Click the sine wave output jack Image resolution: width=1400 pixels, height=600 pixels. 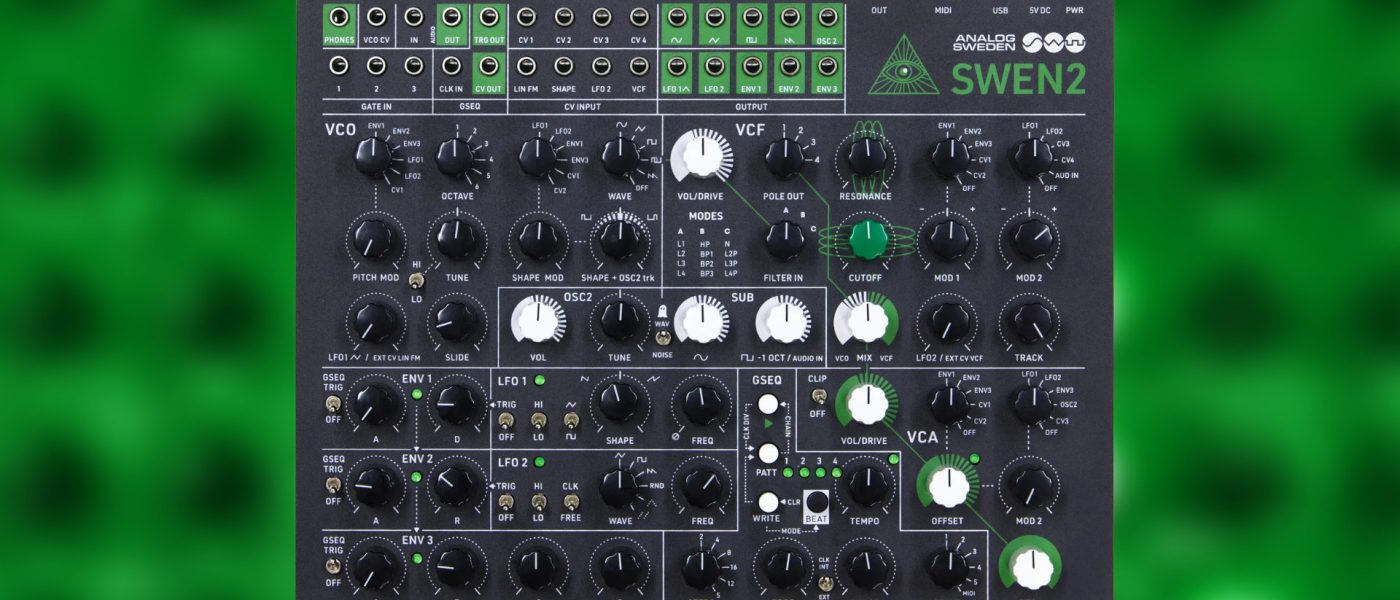click(677, 17)
